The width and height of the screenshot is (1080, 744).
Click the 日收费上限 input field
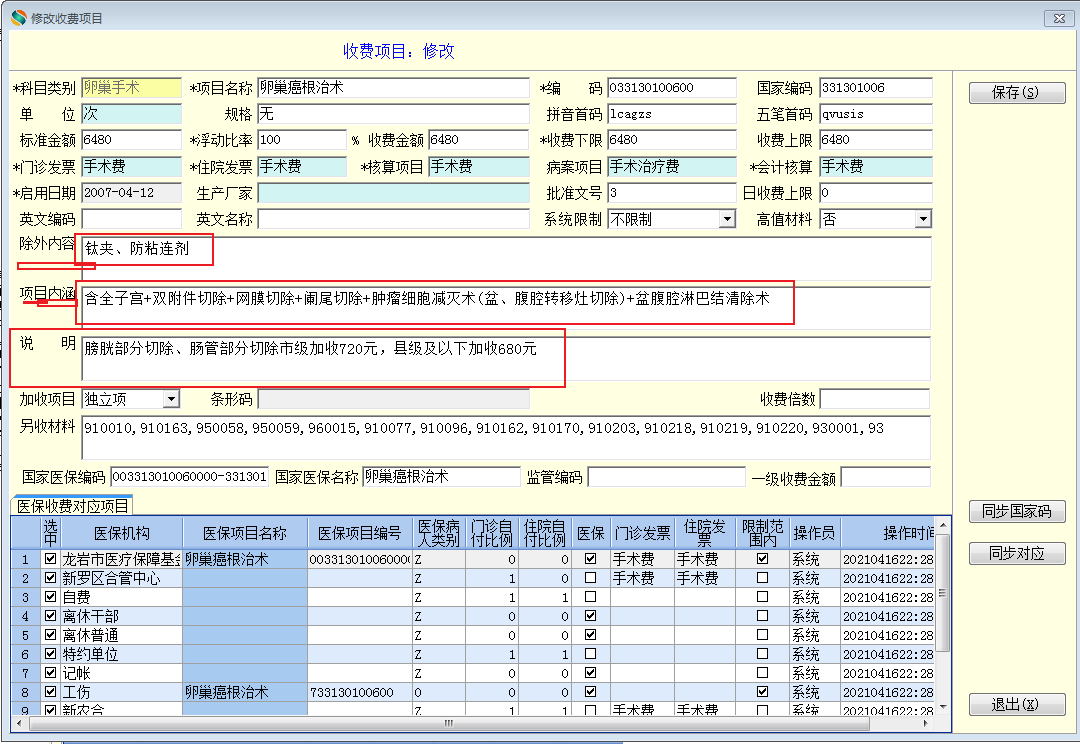pos(876,193)
